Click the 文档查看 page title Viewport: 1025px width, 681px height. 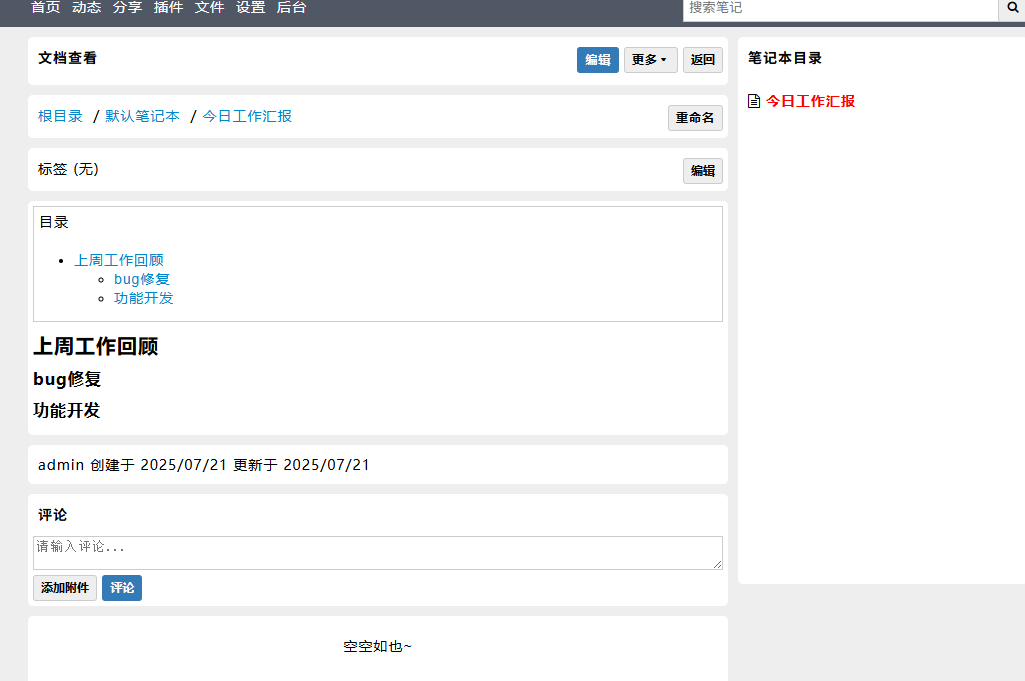click(x=67, y=58)
